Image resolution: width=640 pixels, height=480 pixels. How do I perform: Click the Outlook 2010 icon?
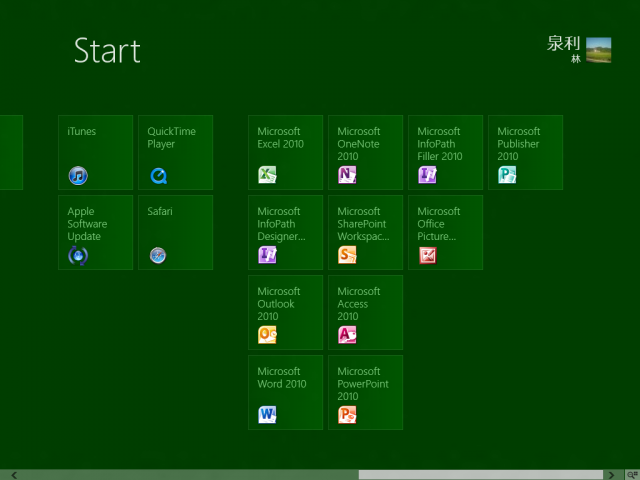pyautogui.click(x=267, y=335)
